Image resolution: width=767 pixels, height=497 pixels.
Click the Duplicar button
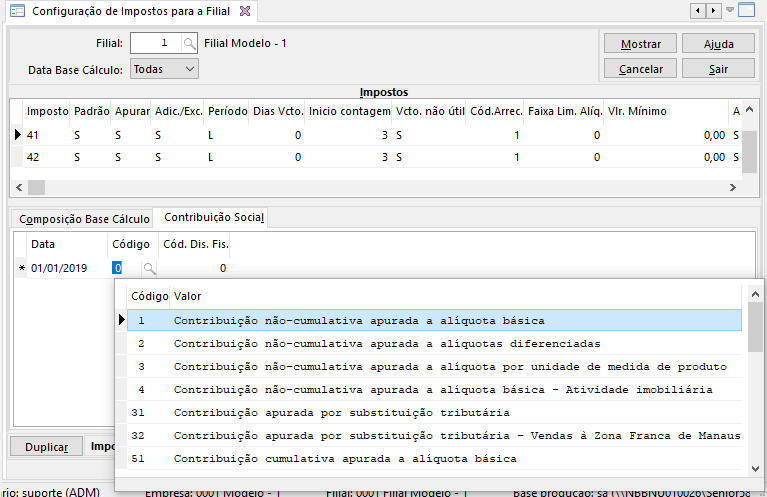(46, 447)
